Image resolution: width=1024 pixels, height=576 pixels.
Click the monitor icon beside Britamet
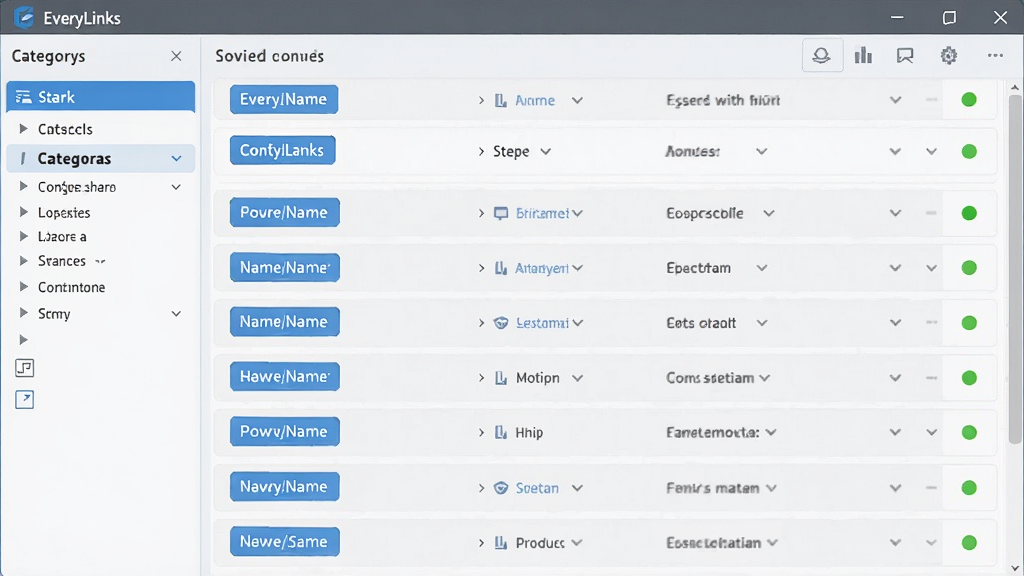(501, 214)
